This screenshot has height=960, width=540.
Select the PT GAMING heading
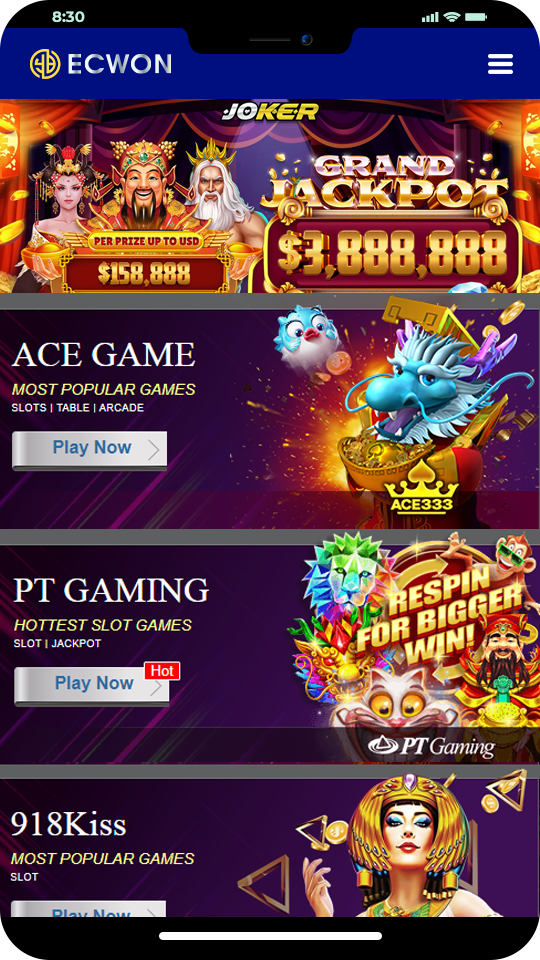111,590
